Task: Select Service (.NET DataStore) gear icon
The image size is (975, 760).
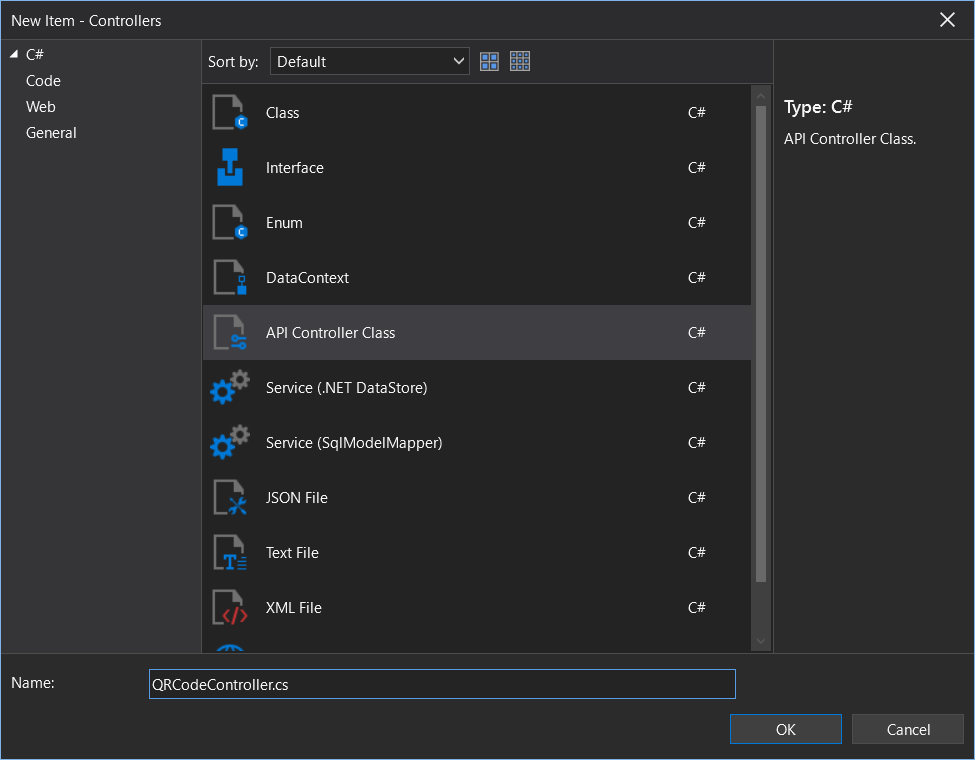Action: [x=229, y=388]
